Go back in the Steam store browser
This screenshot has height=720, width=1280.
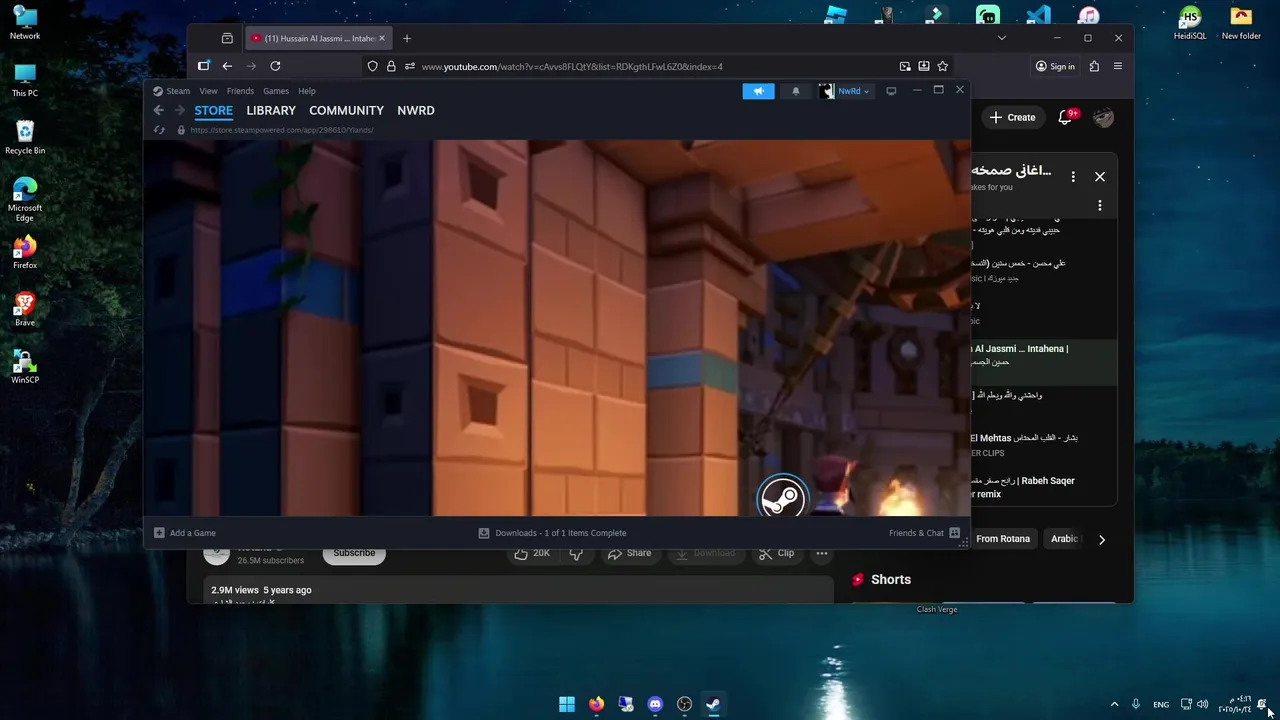(158, 110)
